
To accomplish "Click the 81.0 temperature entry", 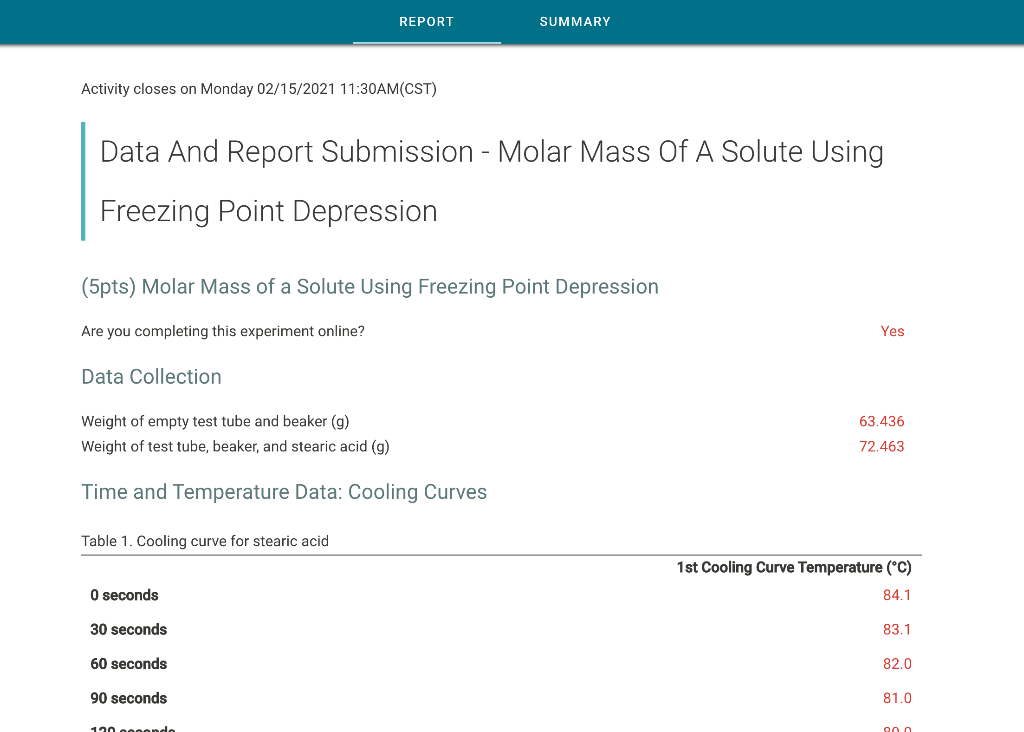I will (897, 697).
